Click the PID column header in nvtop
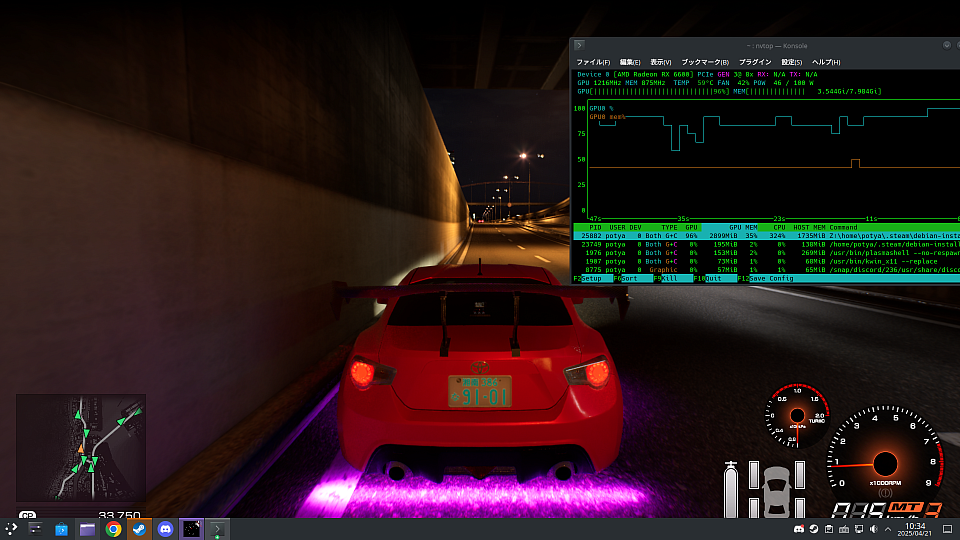Screen dimensions: 960x540 595,227
